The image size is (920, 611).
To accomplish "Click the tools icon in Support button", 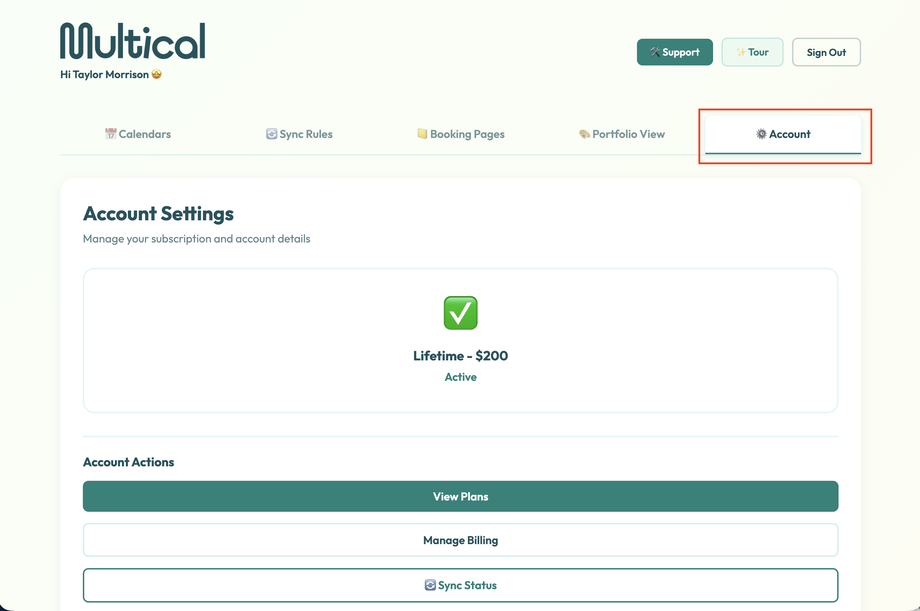I will pos(655,52).
